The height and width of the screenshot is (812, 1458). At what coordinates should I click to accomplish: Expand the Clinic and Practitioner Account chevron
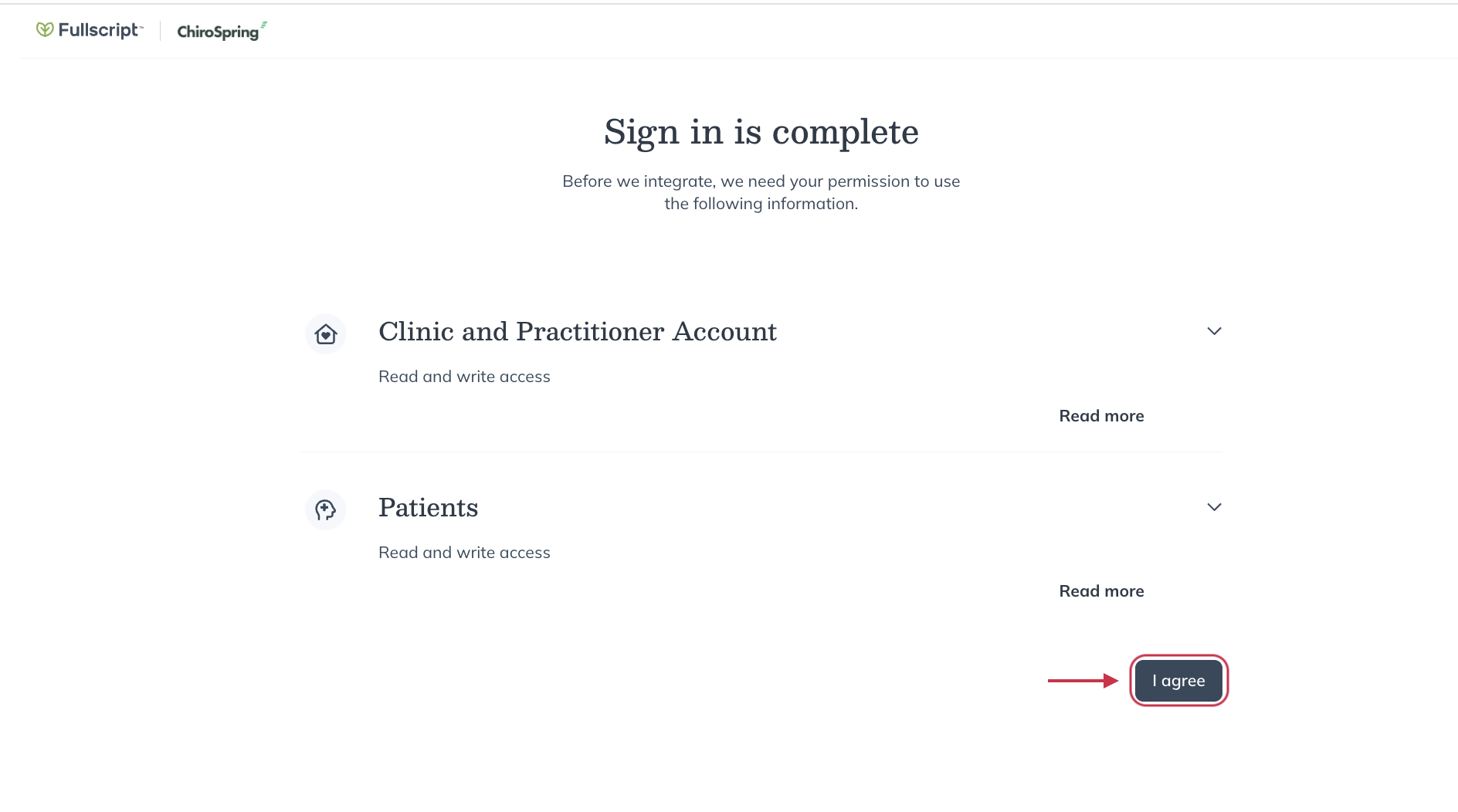[x=1214, y=331]
